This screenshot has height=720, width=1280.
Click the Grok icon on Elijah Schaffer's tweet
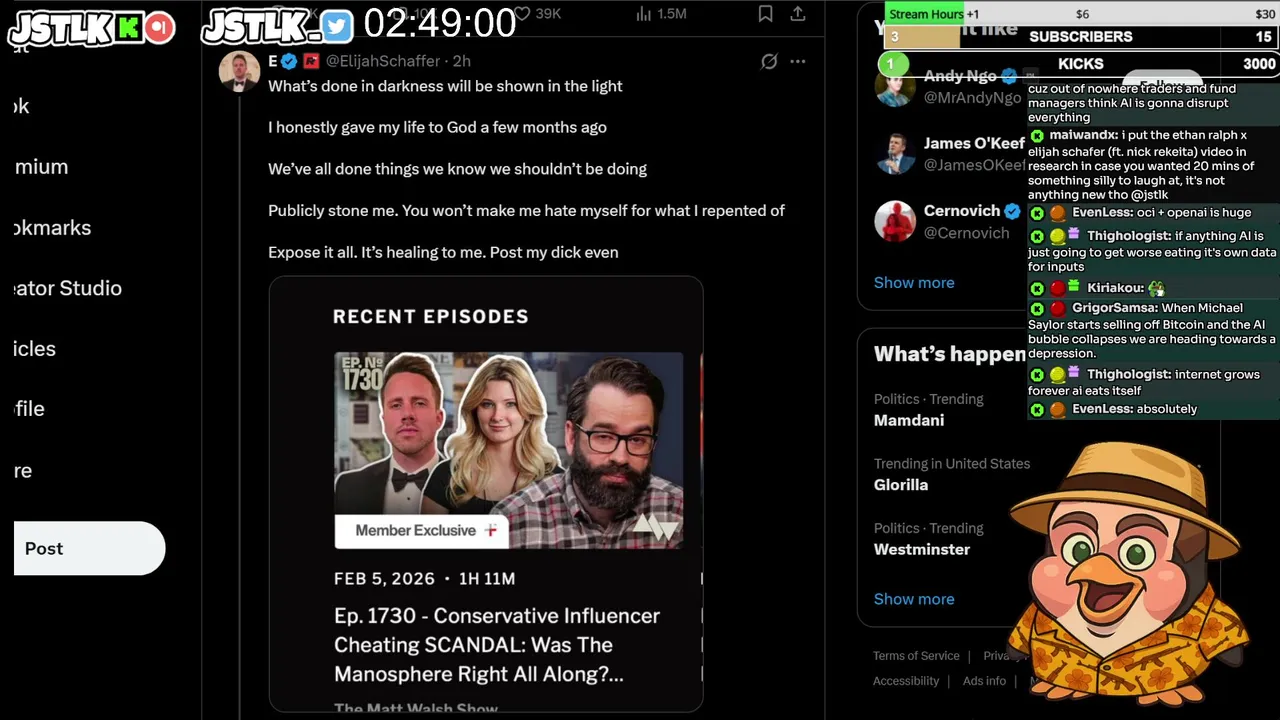[769, 61]
